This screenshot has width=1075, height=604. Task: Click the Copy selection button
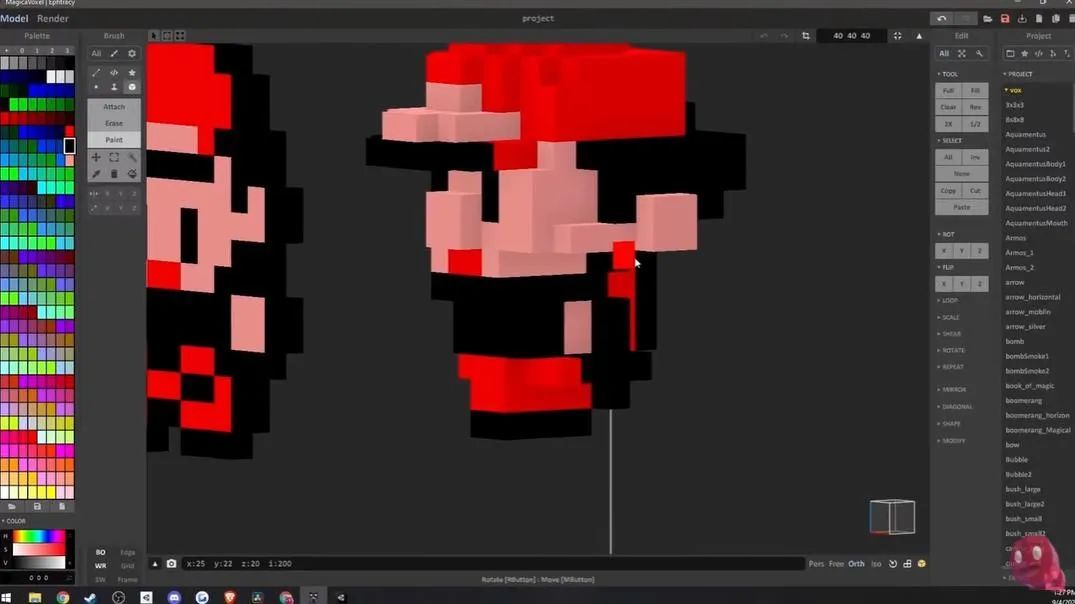pos(948,191)
